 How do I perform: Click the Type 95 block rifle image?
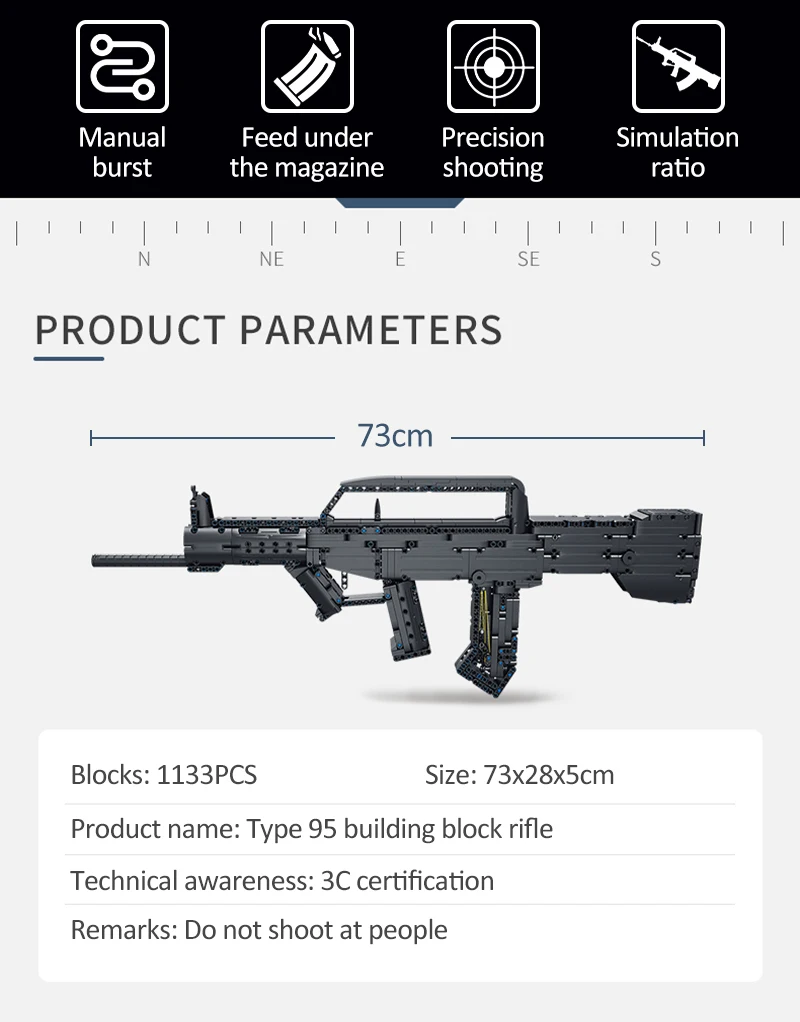(x=397, y=587)
